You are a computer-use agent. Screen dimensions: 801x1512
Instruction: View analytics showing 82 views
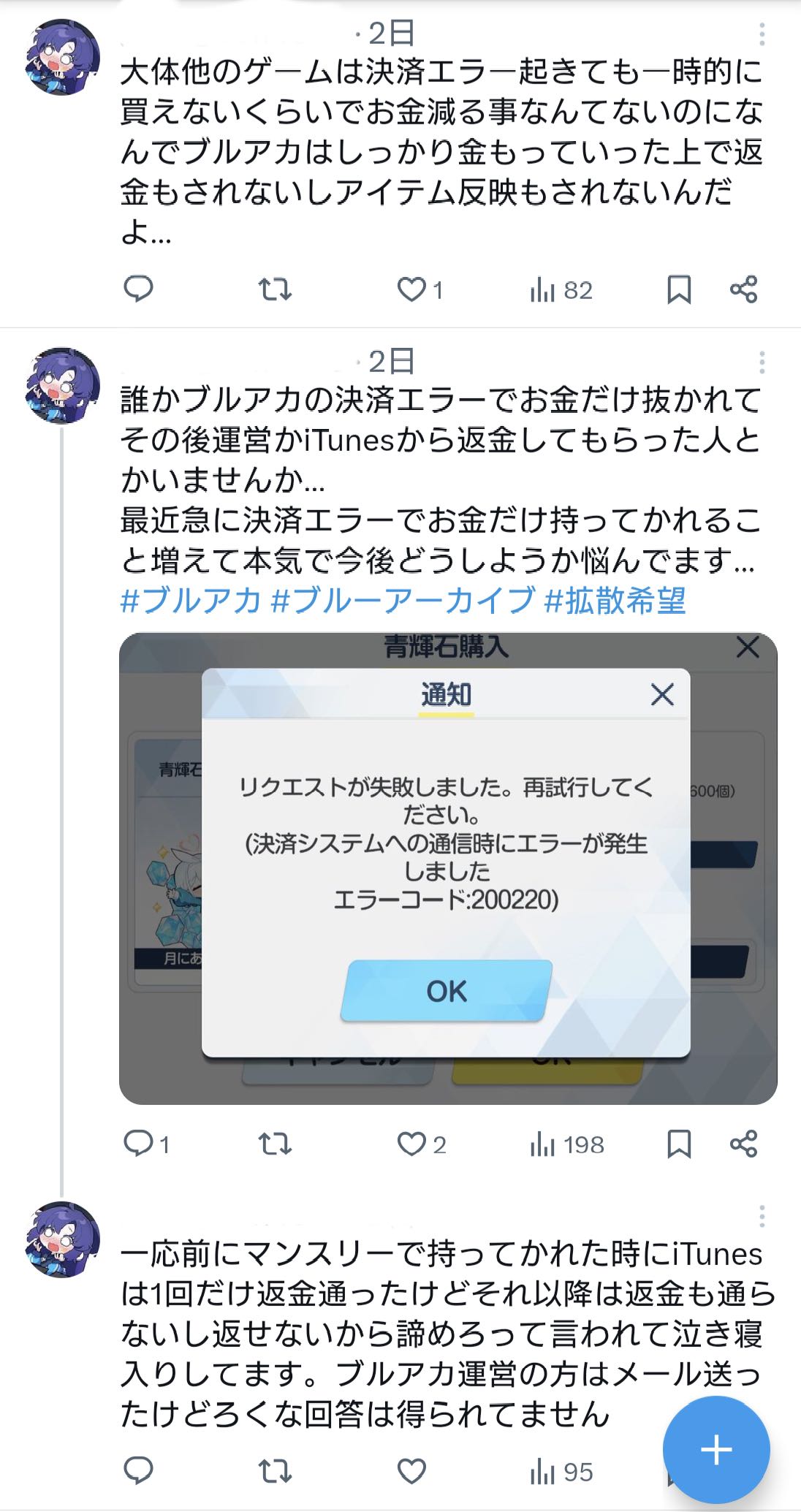click(561, 290)
